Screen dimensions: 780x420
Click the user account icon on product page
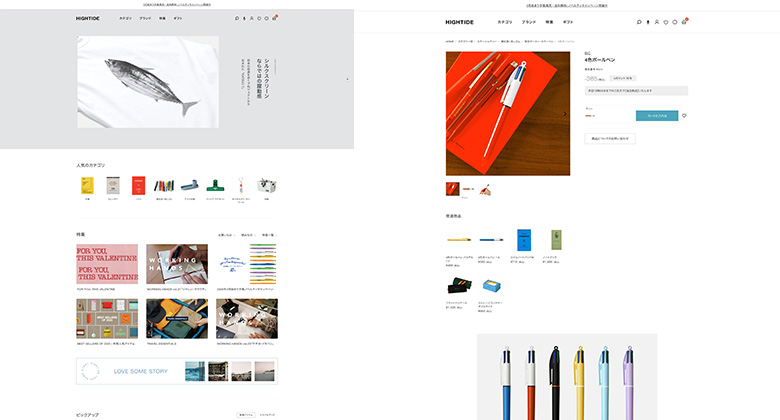(x=657, y=22)
